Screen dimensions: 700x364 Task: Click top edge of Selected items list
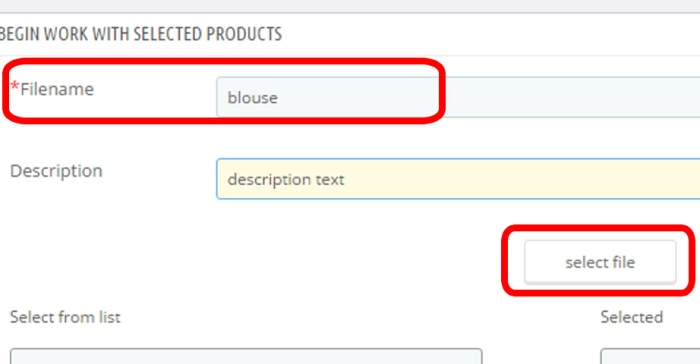click(650, 350)
